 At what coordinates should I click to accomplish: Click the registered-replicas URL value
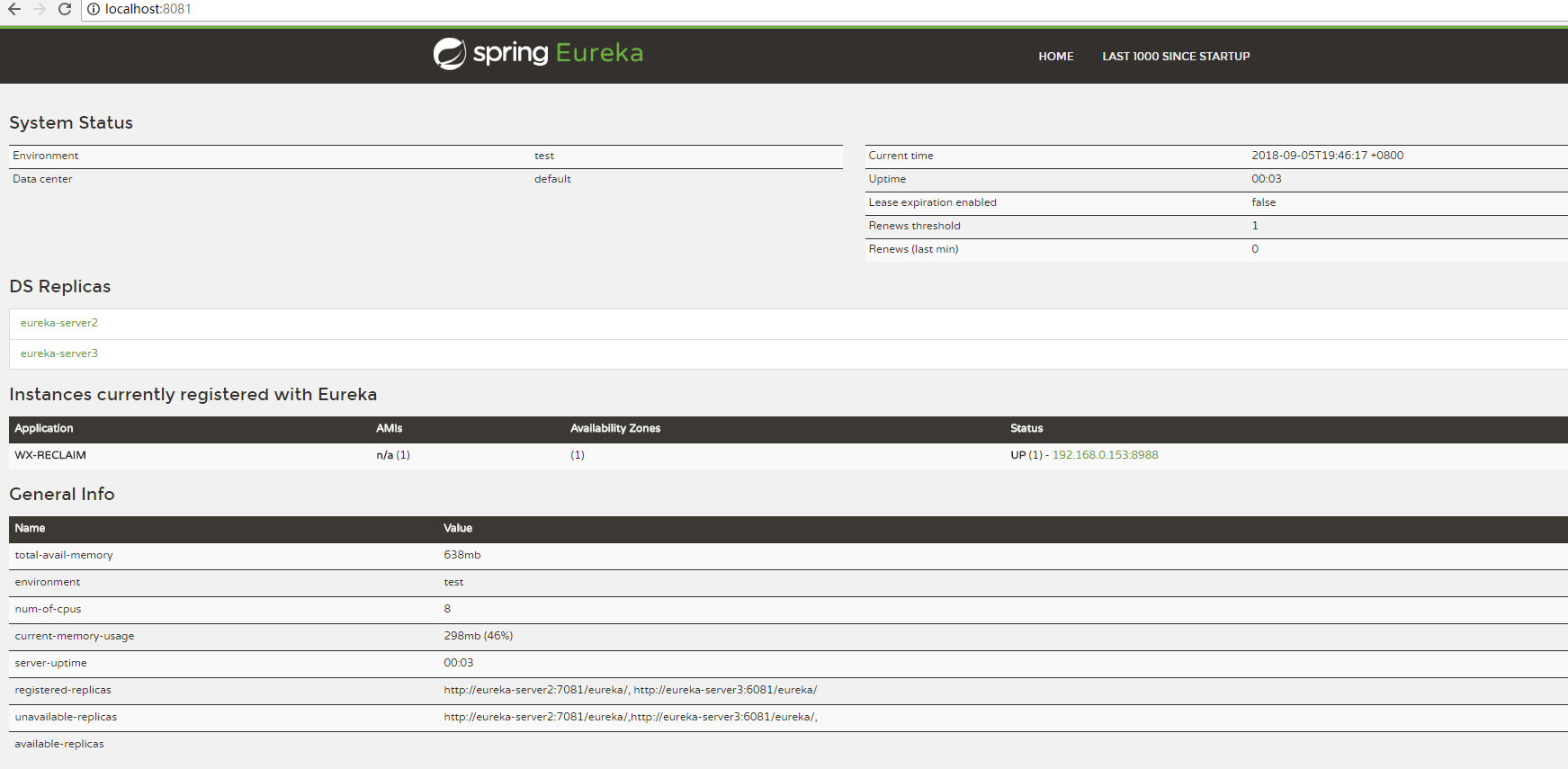pos(630,690)
